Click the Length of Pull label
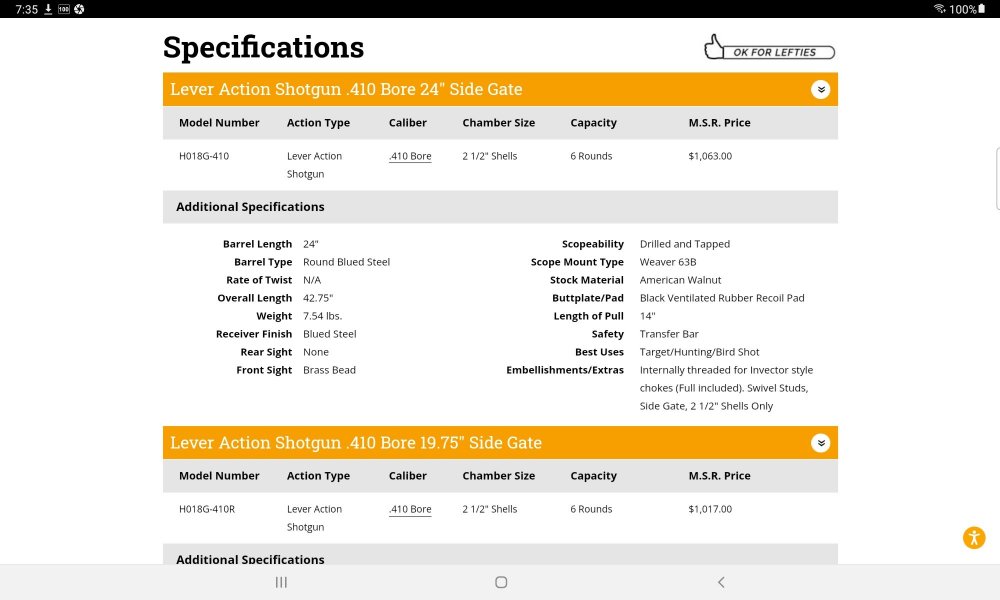The width and height of the screenshot is (1000, 600). 589,316
